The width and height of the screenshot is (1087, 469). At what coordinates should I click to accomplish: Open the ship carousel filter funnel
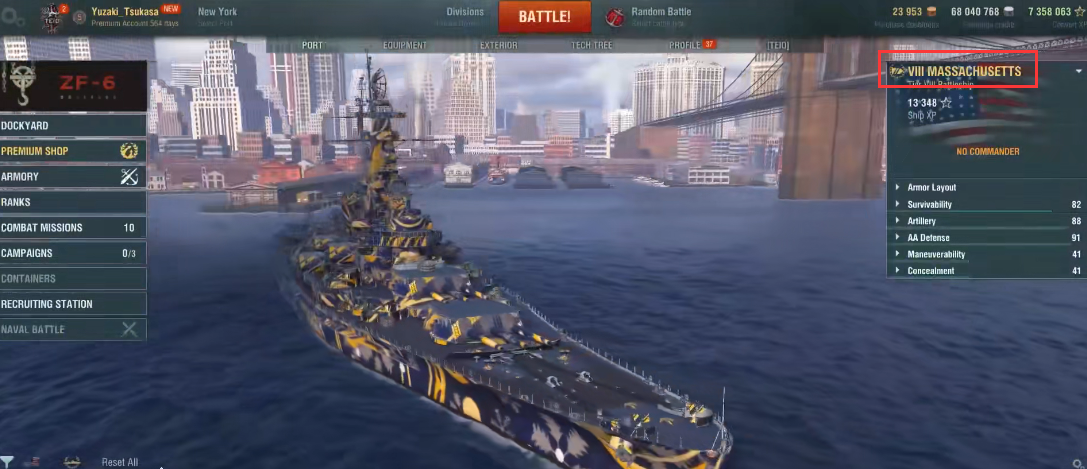pos(7,460)
